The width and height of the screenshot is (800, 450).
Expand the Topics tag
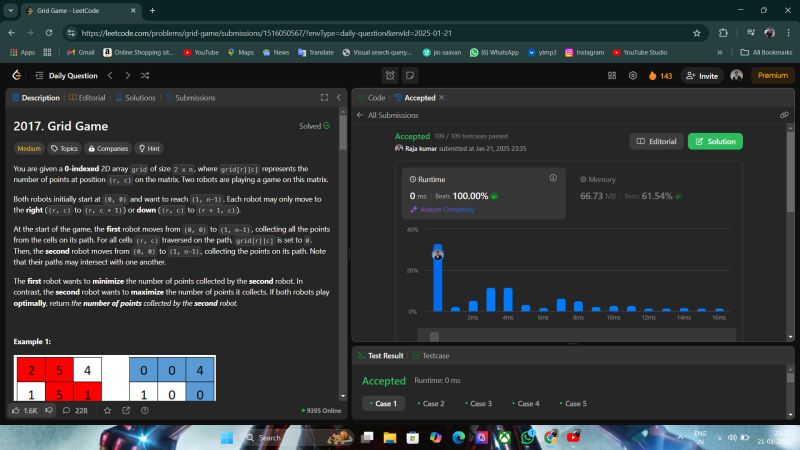pos(64,148)
